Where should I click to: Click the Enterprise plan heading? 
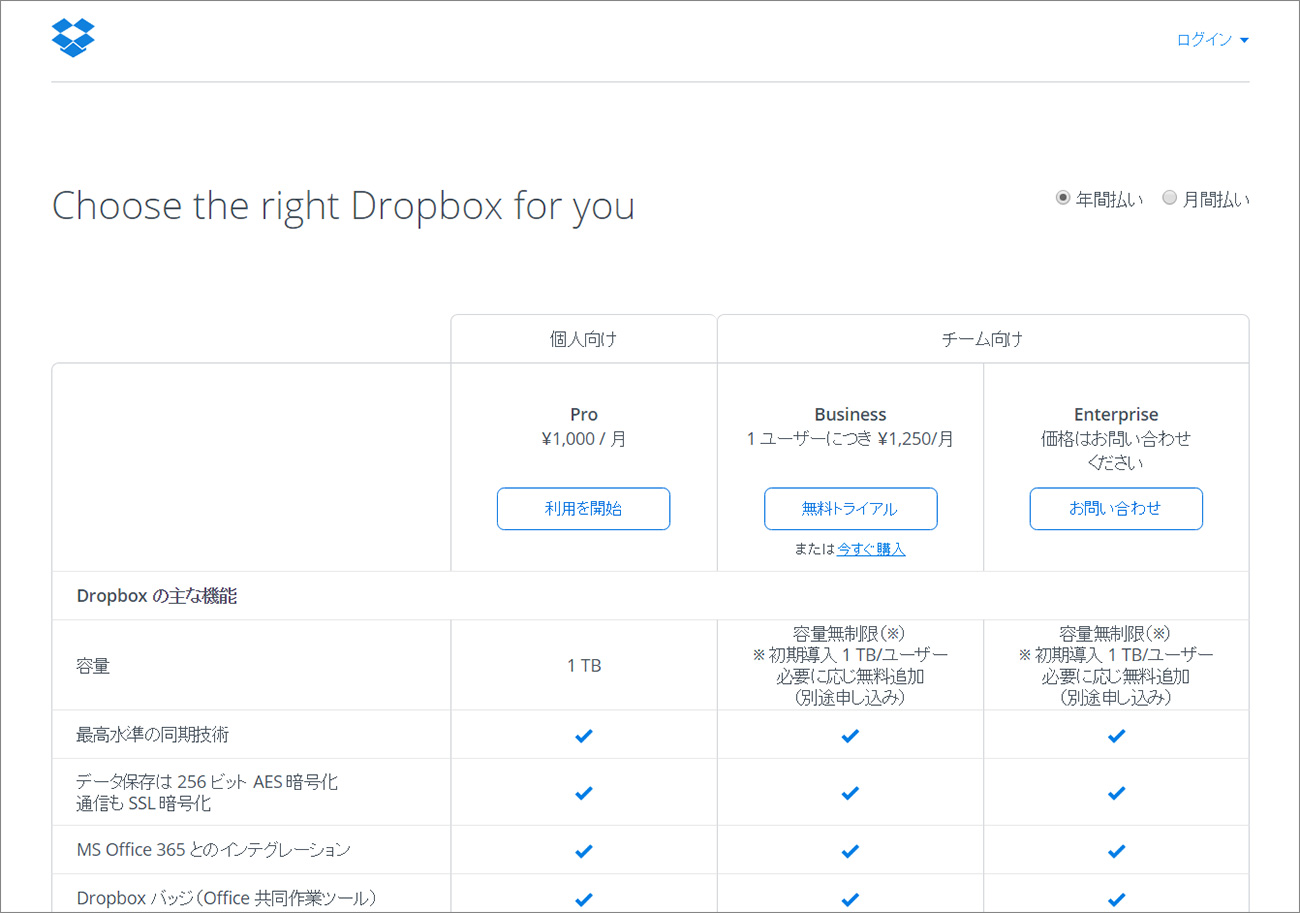click(1116, 414)
